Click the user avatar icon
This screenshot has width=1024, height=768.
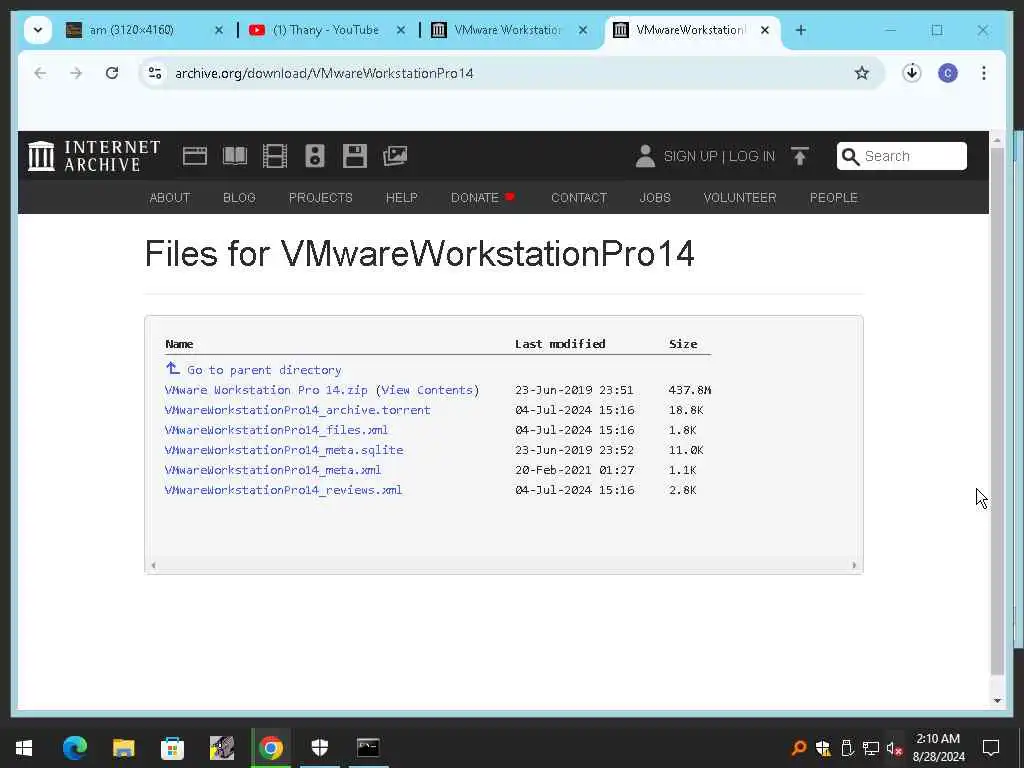click(645, 156)
